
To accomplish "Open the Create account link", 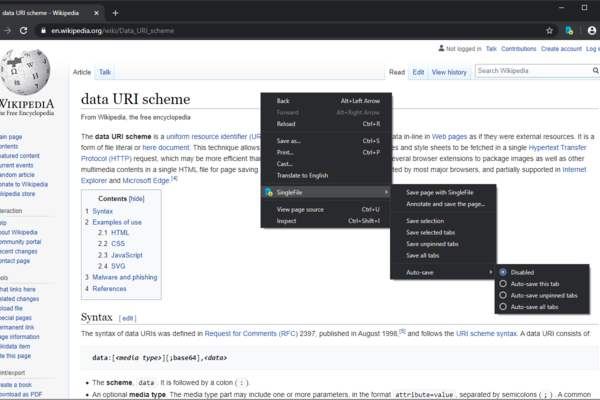I will pyautogui.click(x=561, y=49).
